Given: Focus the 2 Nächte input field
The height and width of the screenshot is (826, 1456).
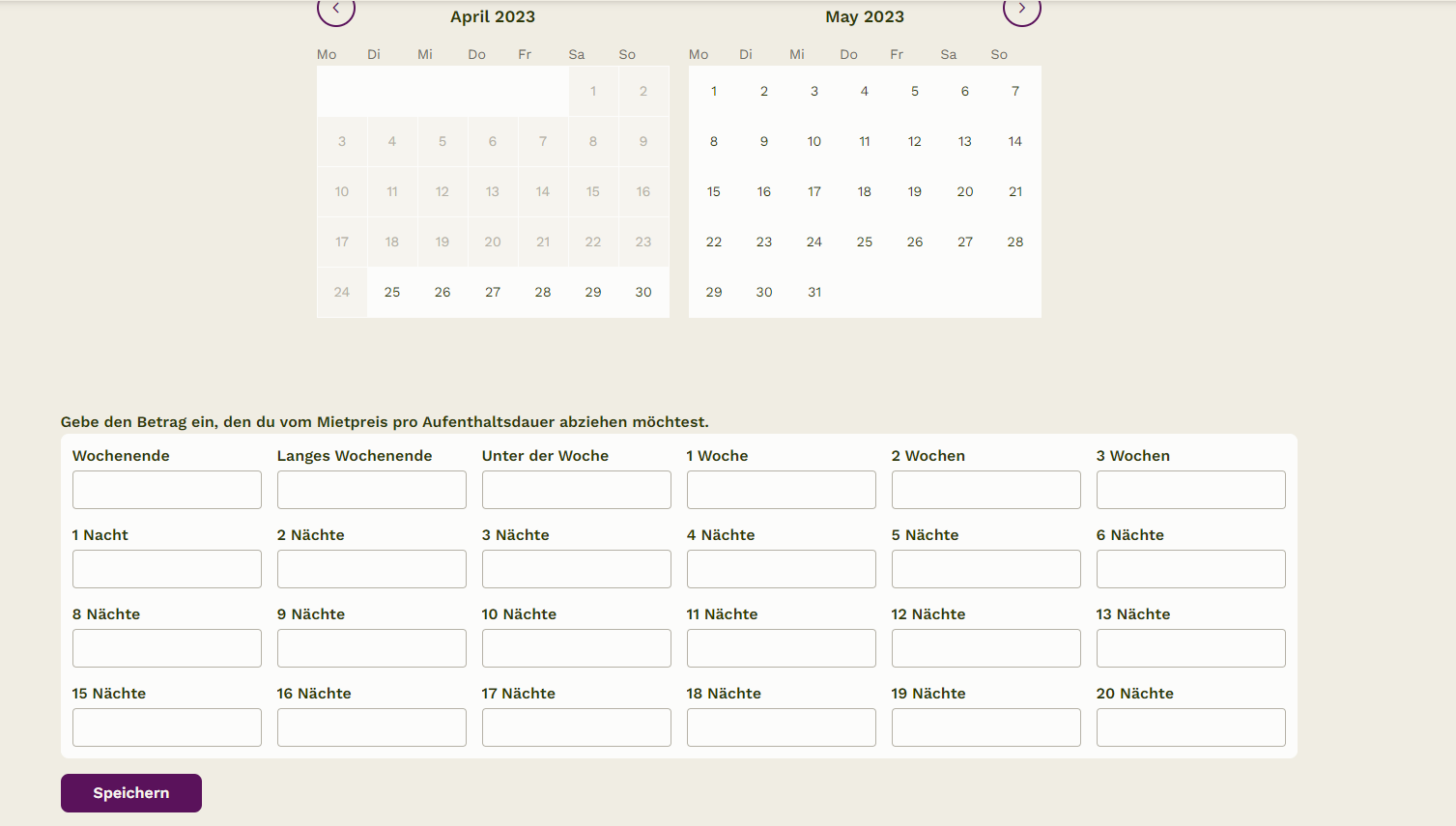Looking at the screenshot, I should pos(372,569).
